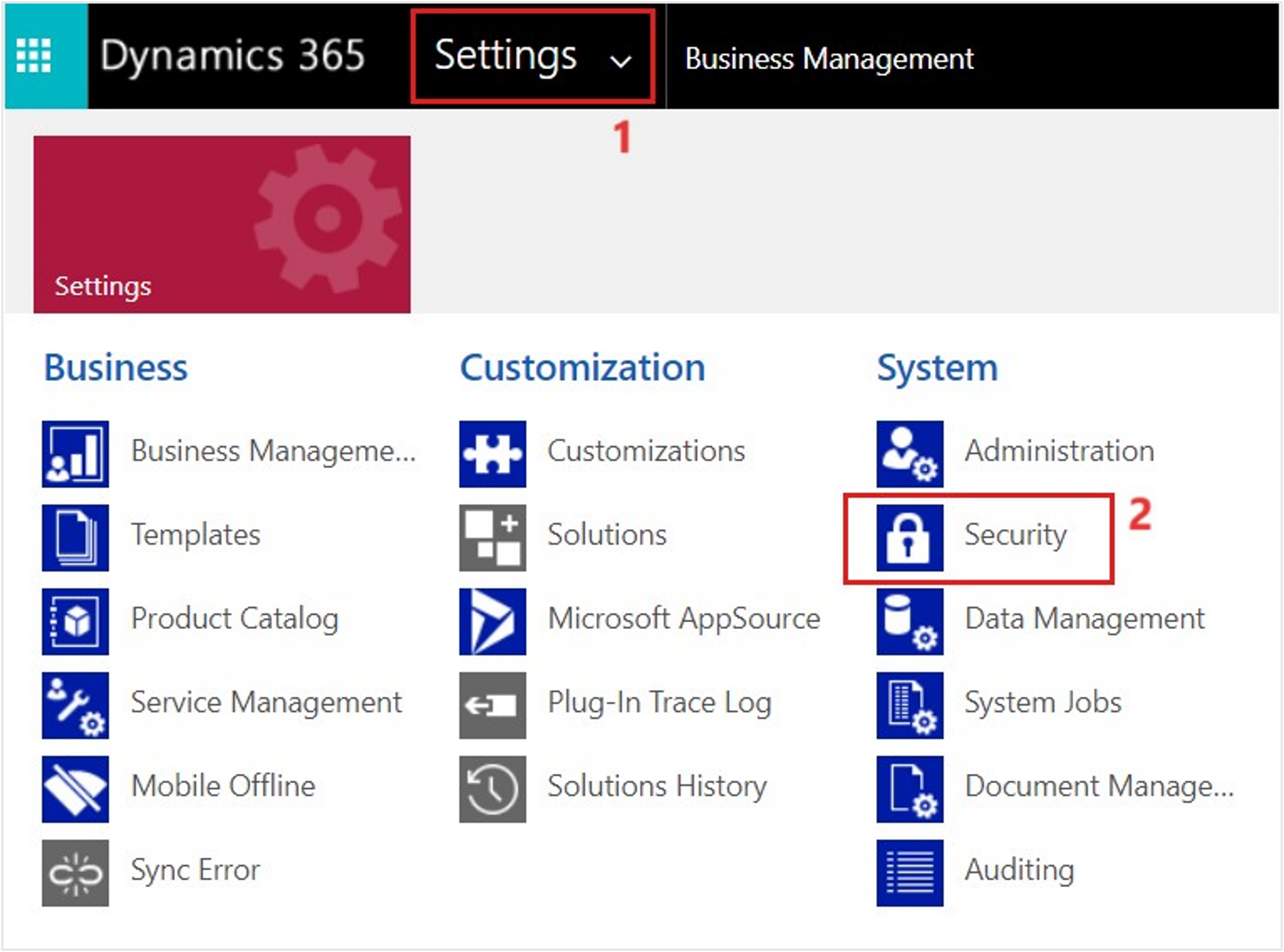The width and height of the screenshot is (1284, 952).
Task: Open the Templates link
Action: [x=196, y=536]
